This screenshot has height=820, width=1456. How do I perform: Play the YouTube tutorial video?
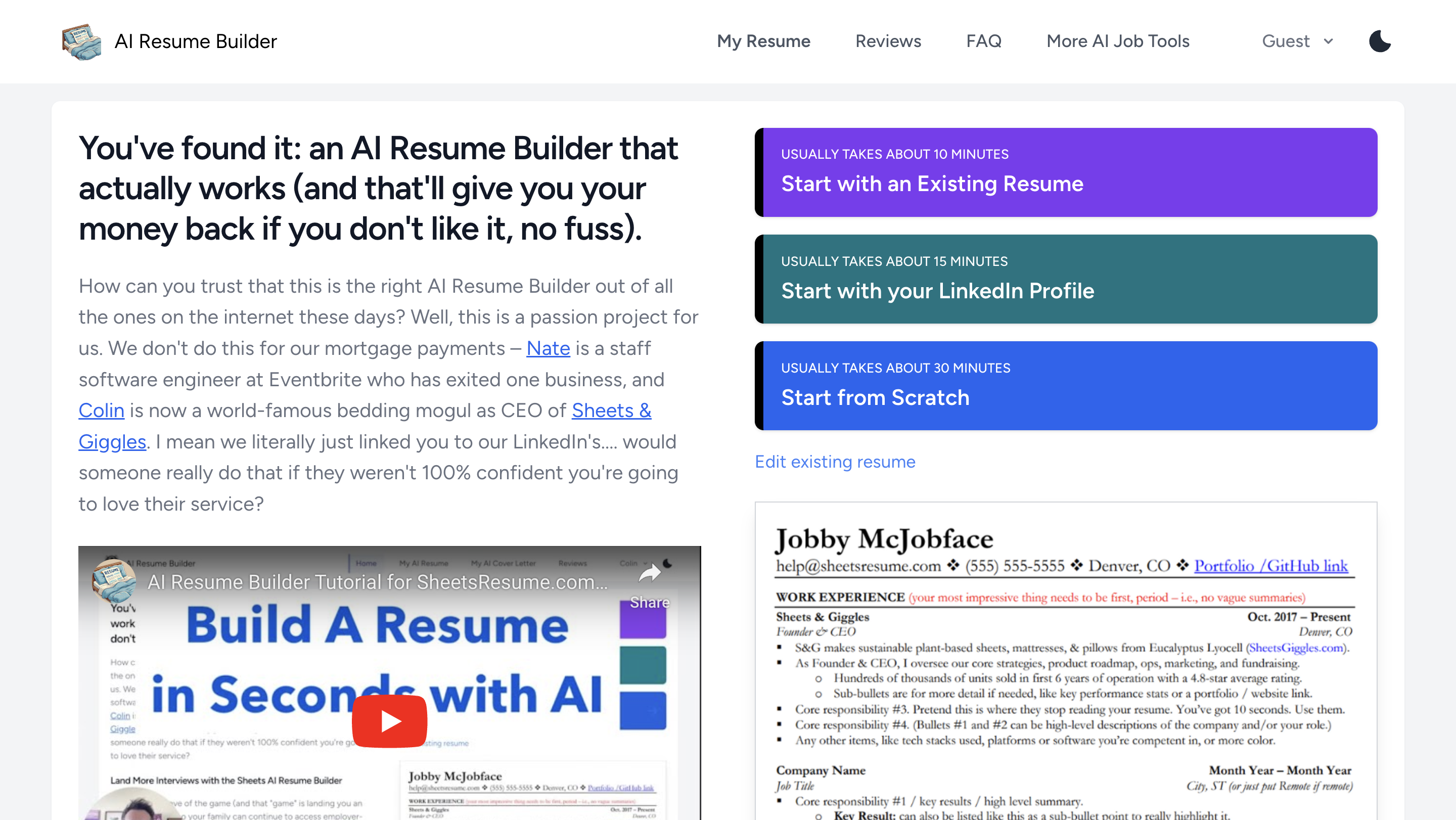click(x=389, y=720)
